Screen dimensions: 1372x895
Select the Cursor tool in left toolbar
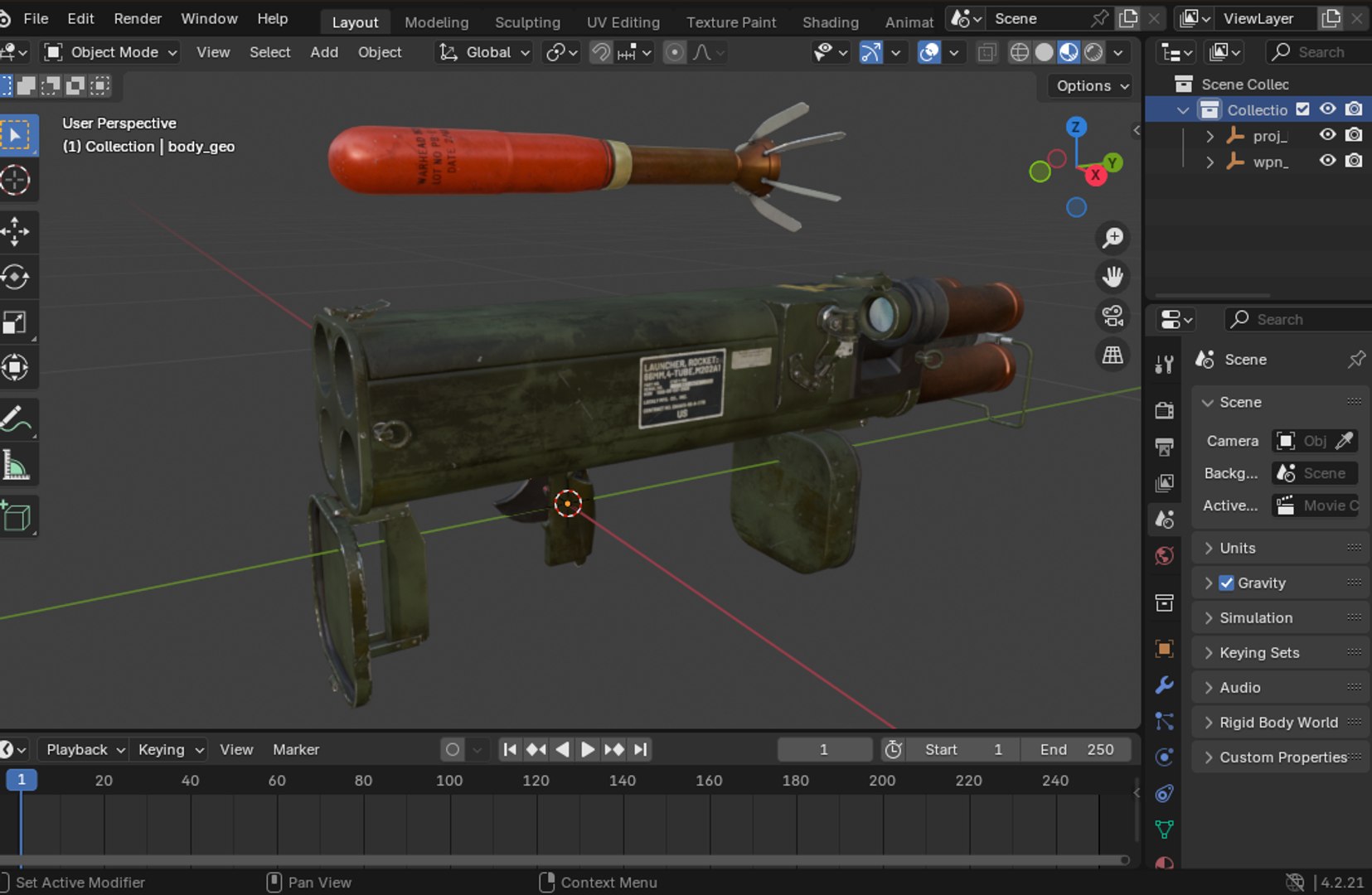(x=16, y=180)
